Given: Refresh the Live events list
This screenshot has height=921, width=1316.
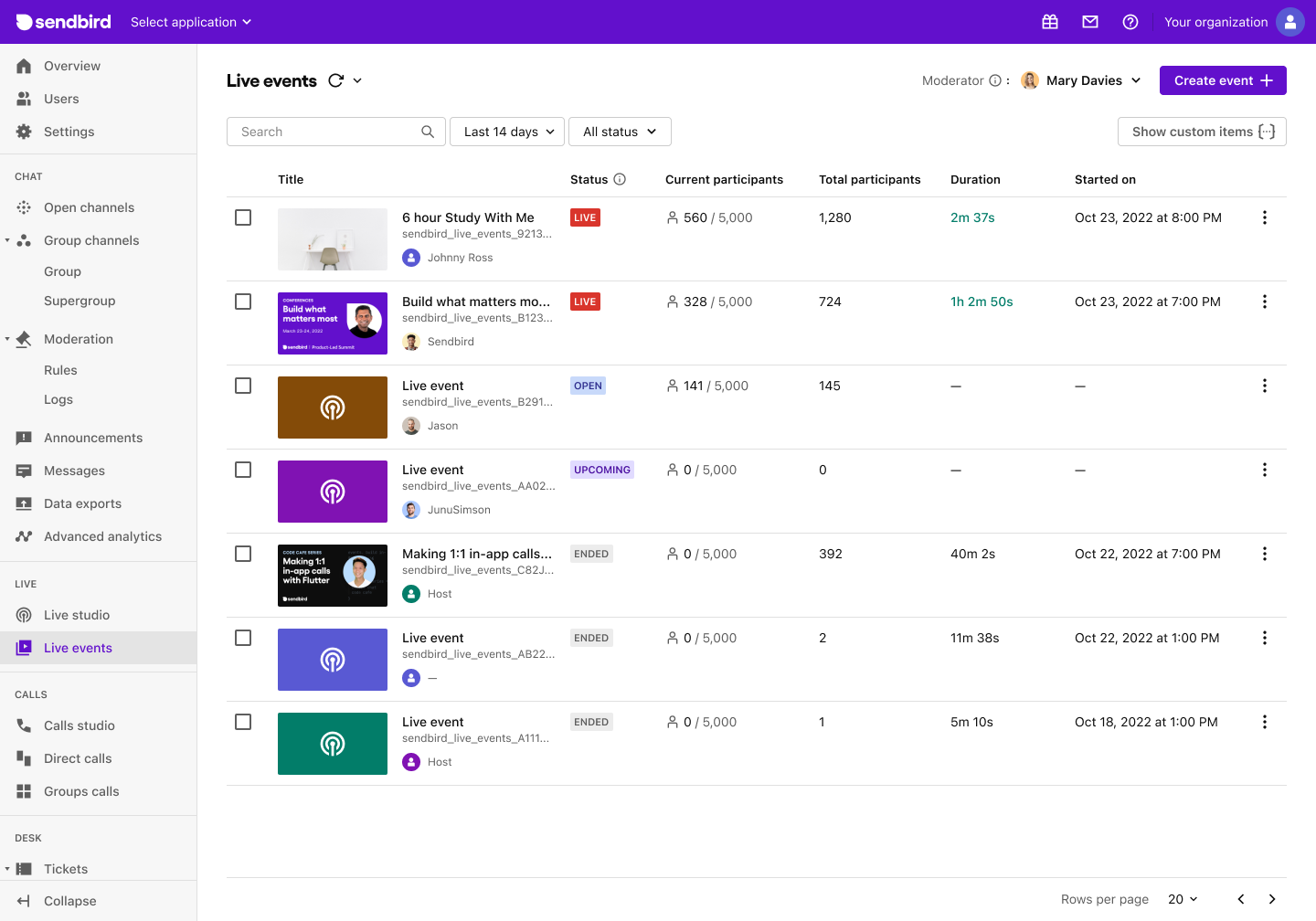Looking at the screenshot, I should [x=336, y=80].
